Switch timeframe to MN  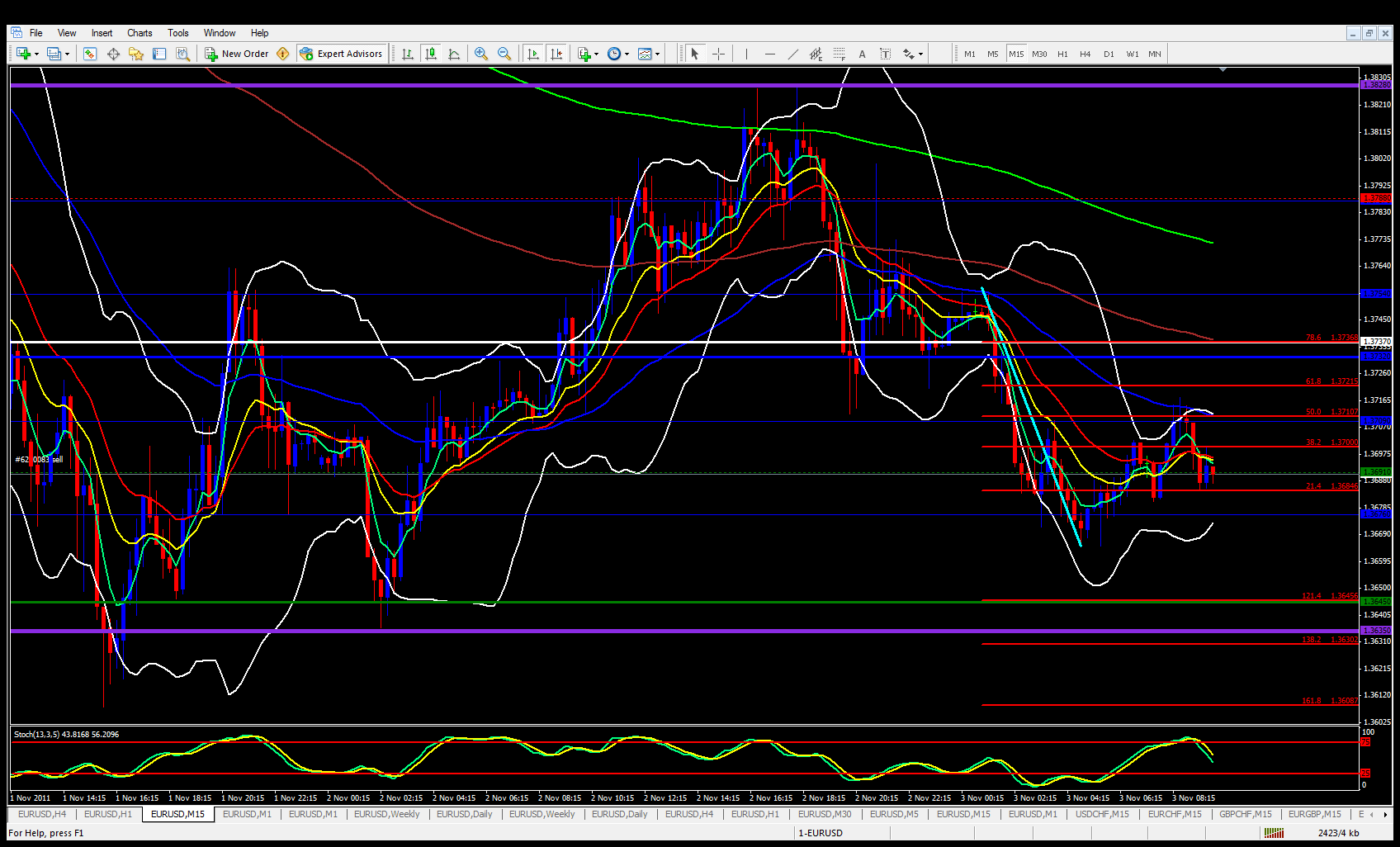[x=1155, y=54]
